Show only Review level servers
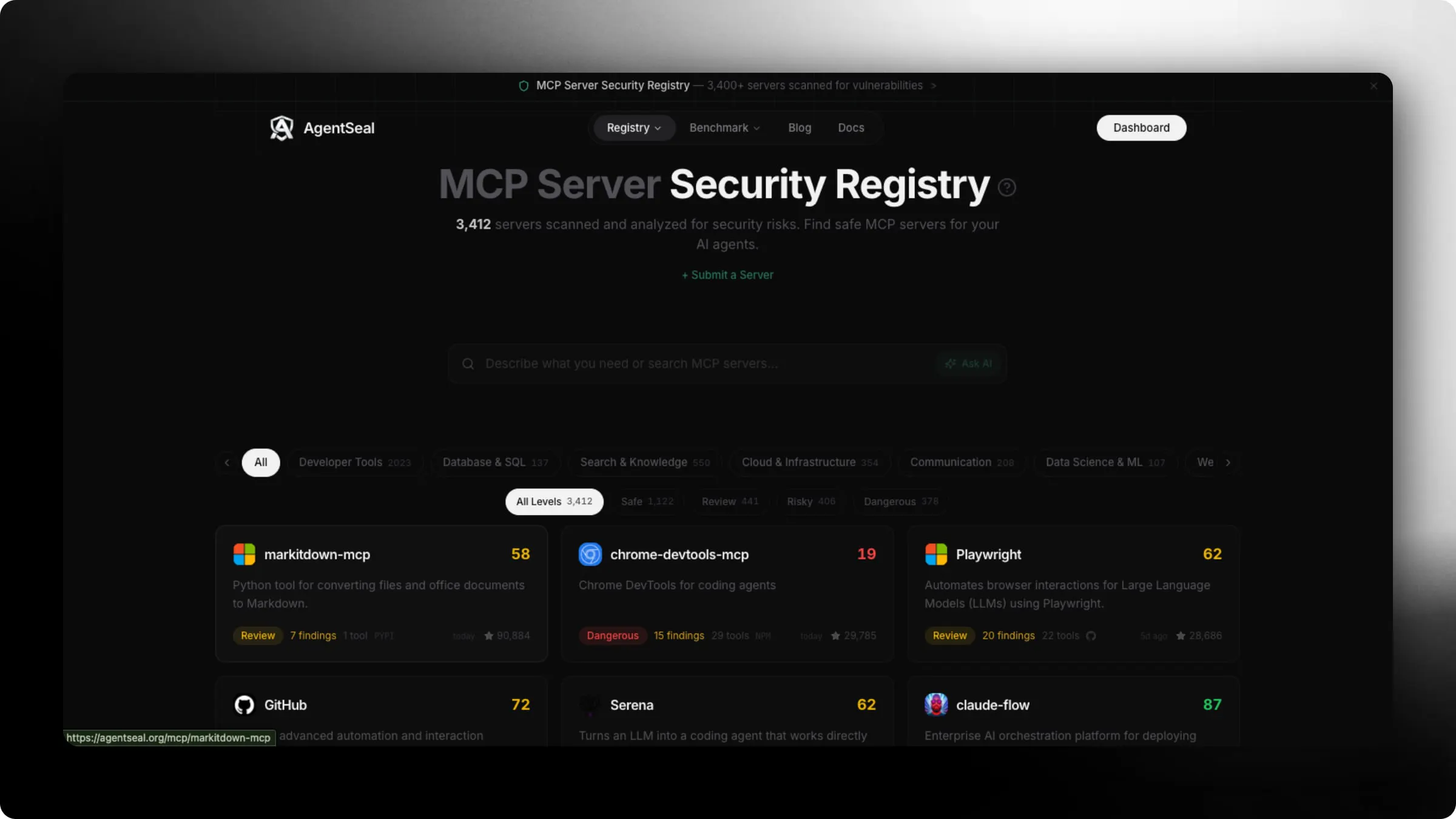Screen dimensions: 1456x819 point(730,502)
